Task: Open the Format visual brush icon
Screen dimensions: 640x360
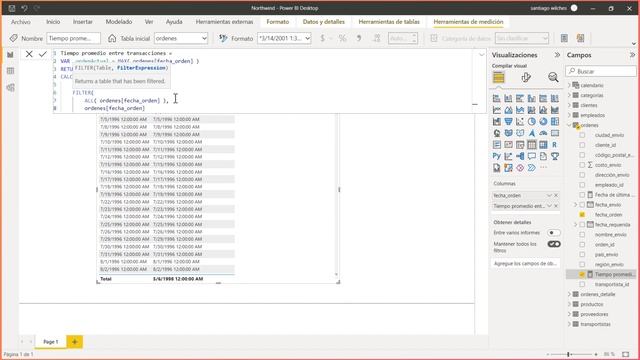Action: tap(526, 78)
